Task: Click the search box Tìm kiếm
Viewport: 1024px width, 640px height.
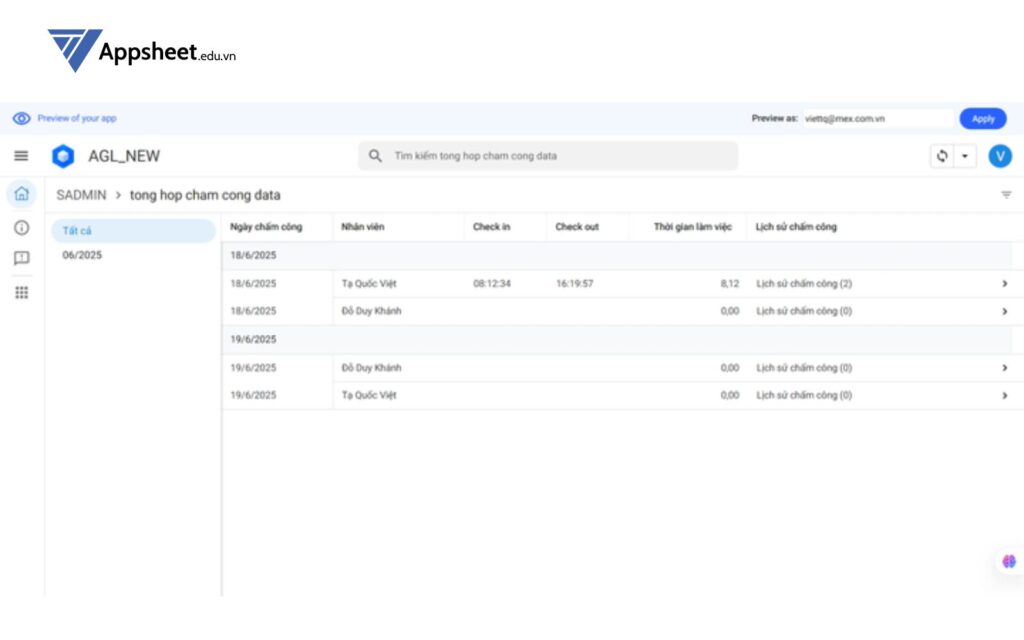Action: (x=548, y=156)
